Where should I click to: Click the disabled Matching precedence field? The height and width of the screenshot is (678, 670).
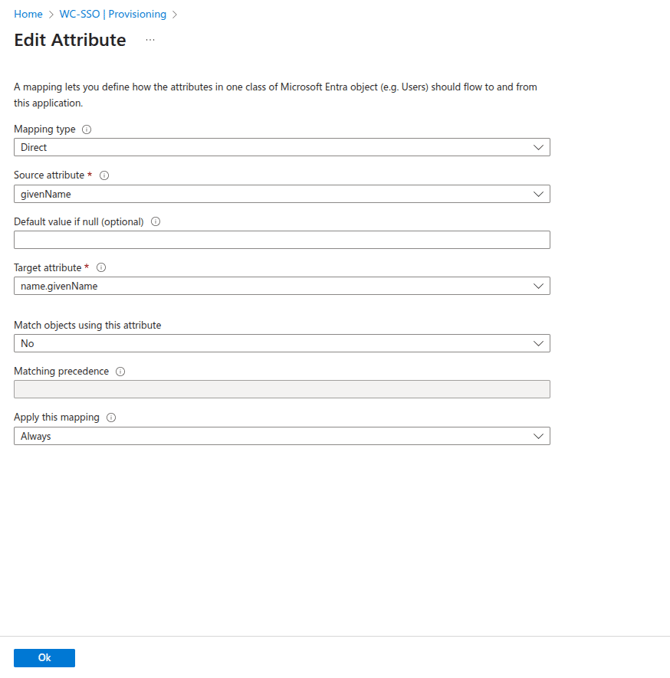pos(281,390)
